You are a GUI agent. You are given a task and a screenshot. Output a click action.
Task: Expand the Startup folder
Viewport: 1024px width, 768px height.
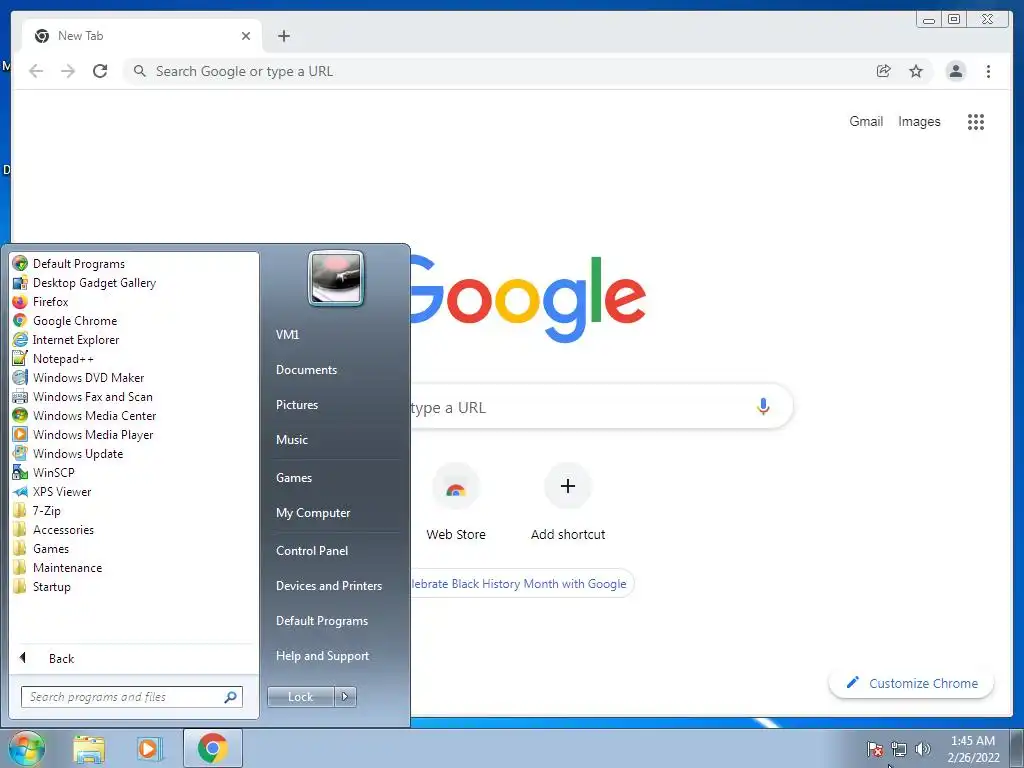click(x=42, y=586)
